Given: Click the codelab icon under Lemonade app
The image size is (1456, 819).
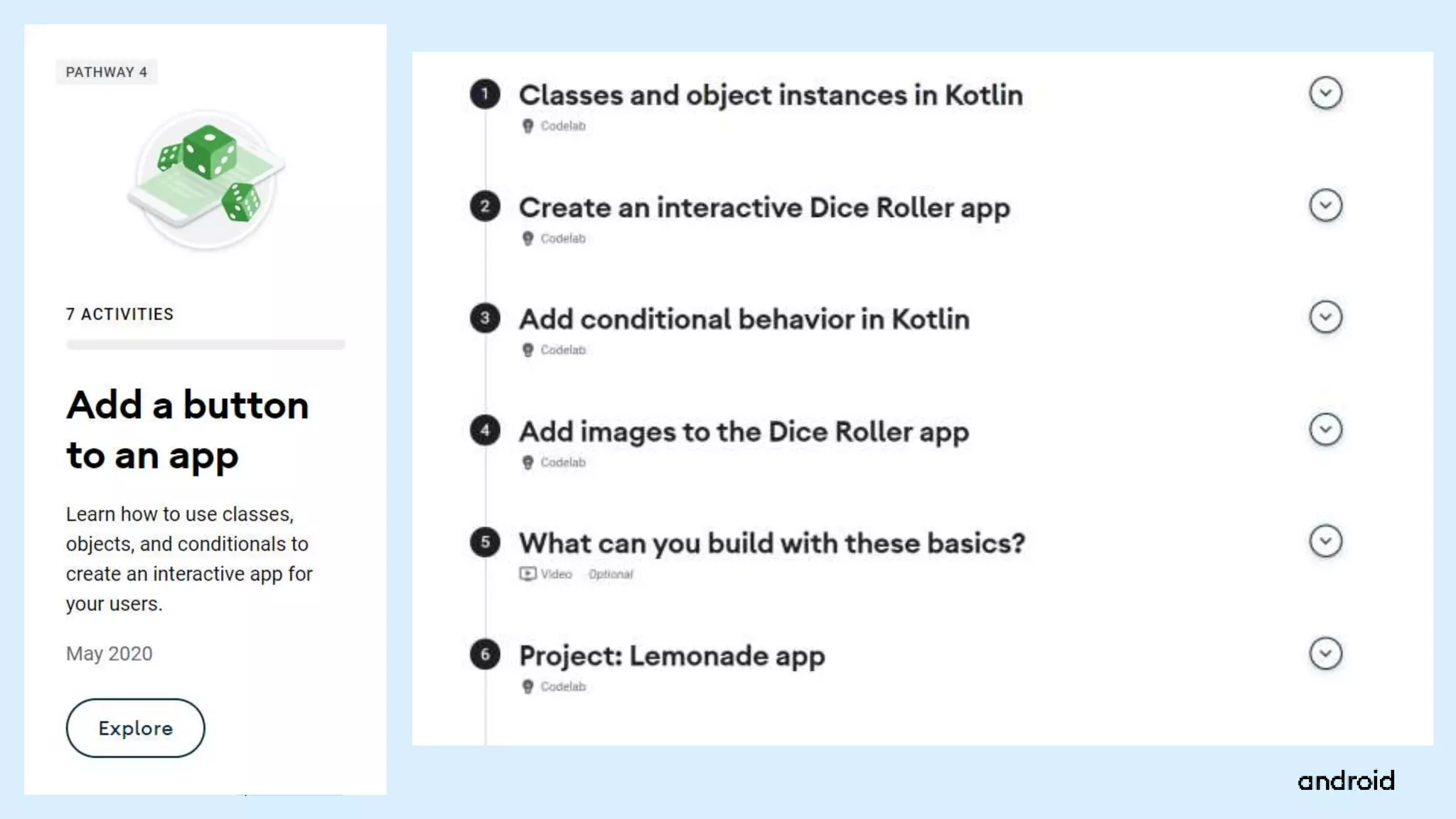Looking at the screenshot, I should coord(528,687).
